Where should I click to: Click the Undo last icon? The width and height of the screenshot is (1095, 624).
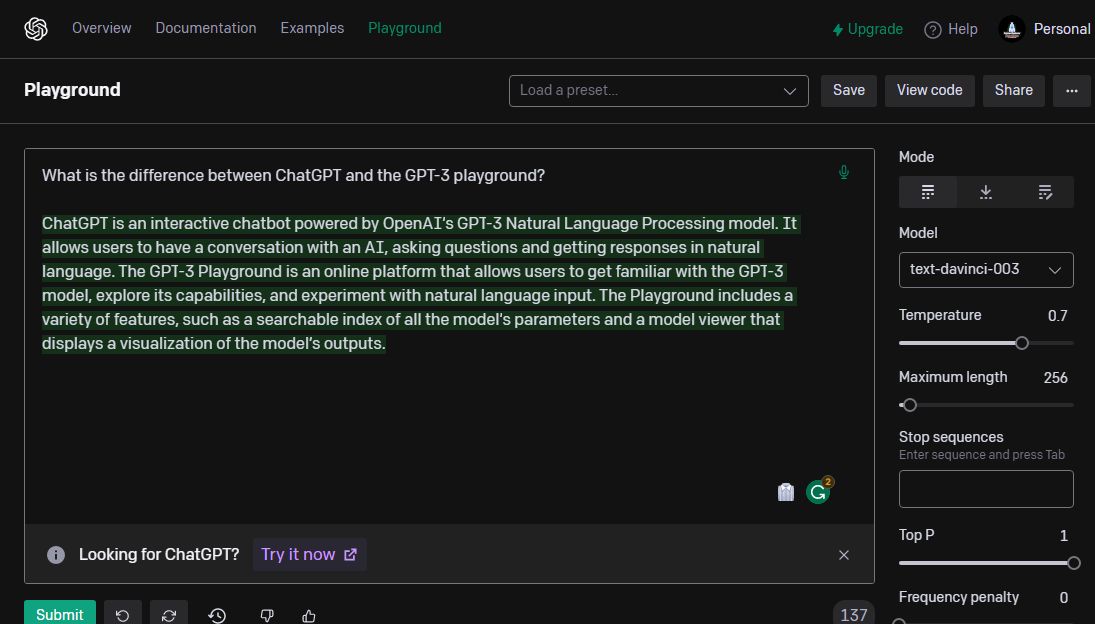point(122,614)
